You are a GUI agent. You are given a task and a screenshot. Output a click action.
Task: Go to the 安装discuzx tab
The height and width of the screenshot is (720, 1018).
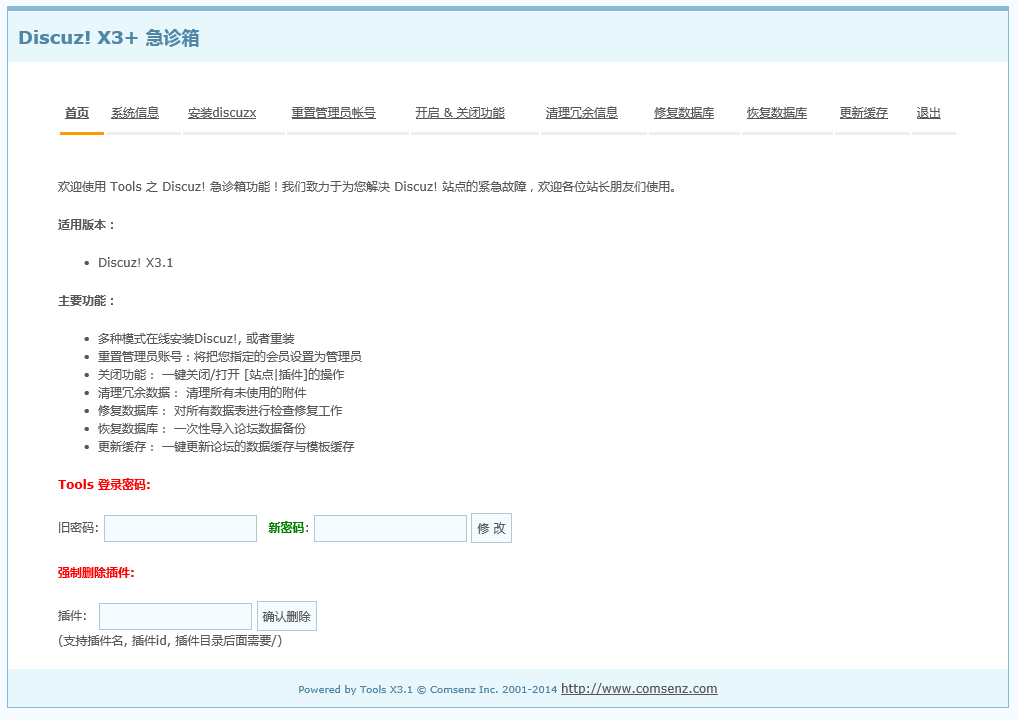coord(222,113)
